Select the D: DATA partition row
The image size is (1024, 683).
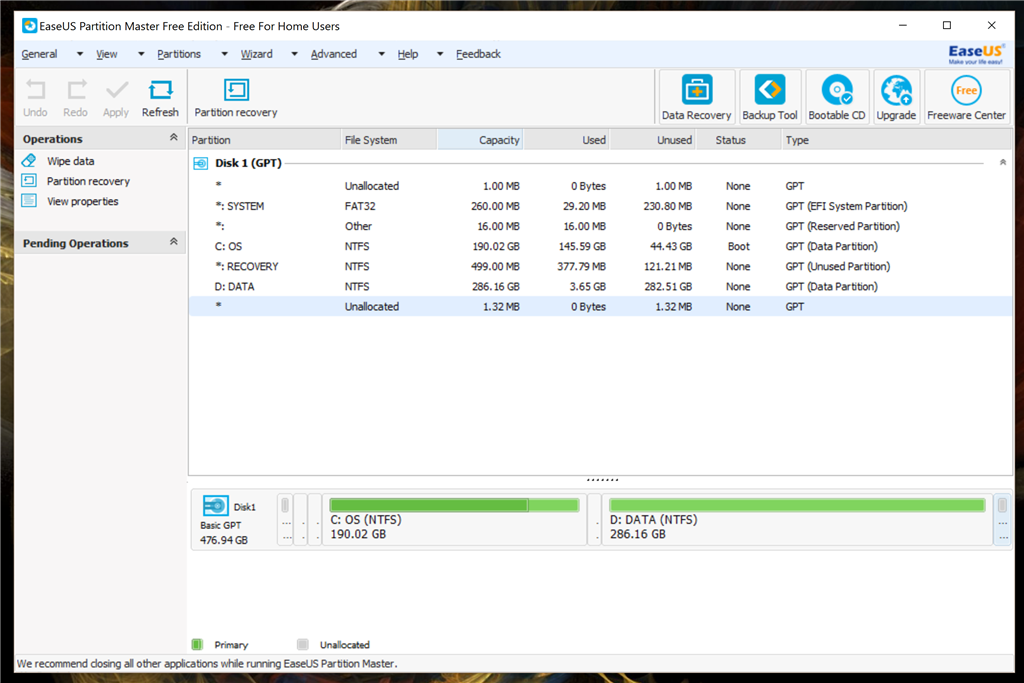click(600, 287)
